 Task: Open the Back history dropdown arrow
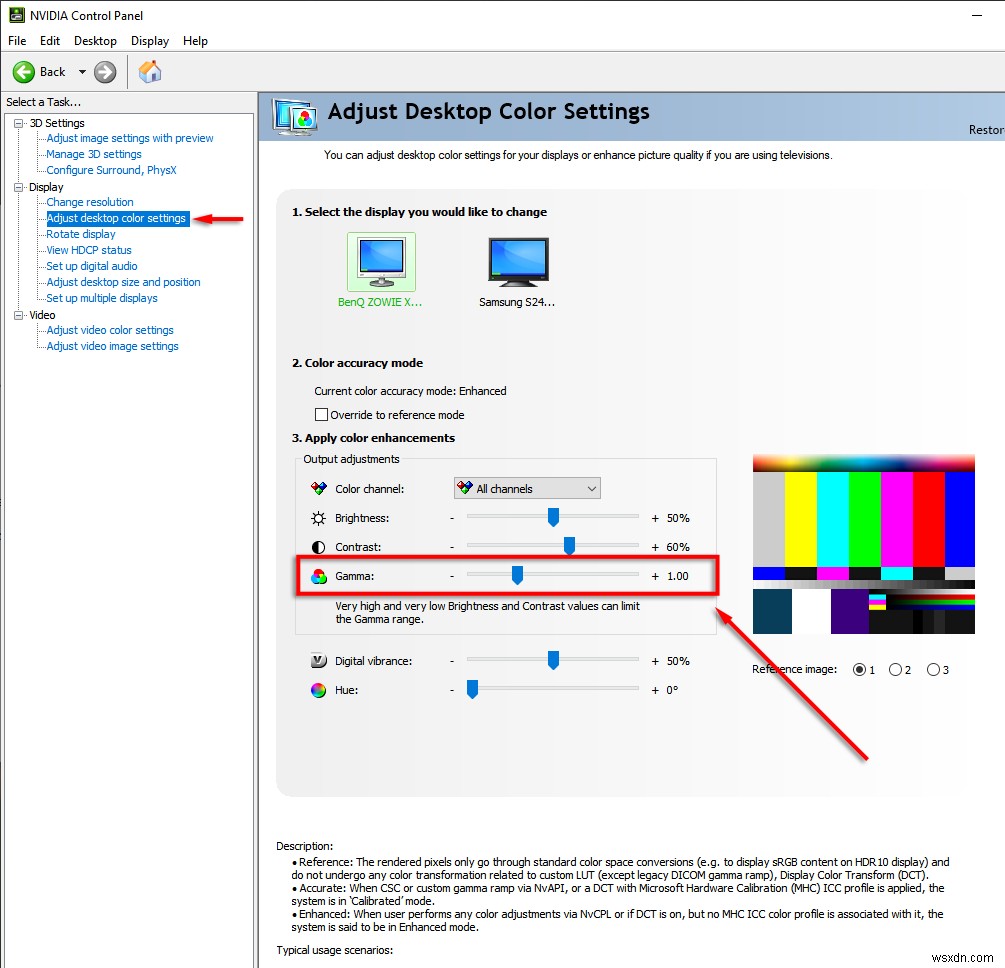(x=82, y=72)
